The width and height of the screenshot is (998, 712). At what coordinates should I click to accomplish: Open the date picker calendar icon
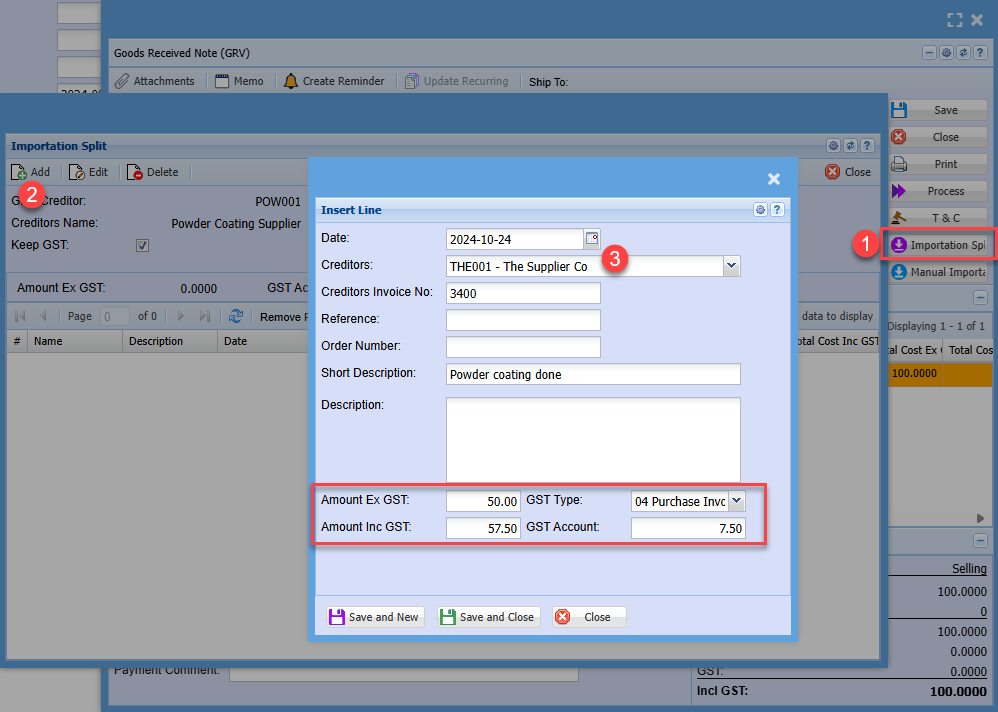pos(591,239)
